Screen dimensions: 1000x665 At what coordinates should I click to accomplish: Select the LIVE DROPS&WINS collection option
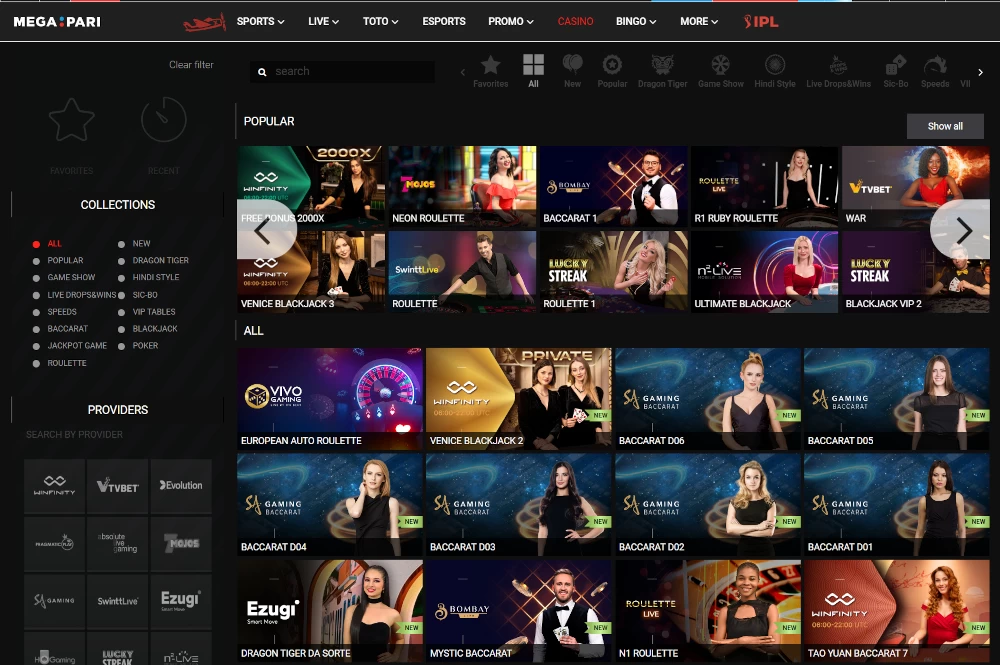75,295
